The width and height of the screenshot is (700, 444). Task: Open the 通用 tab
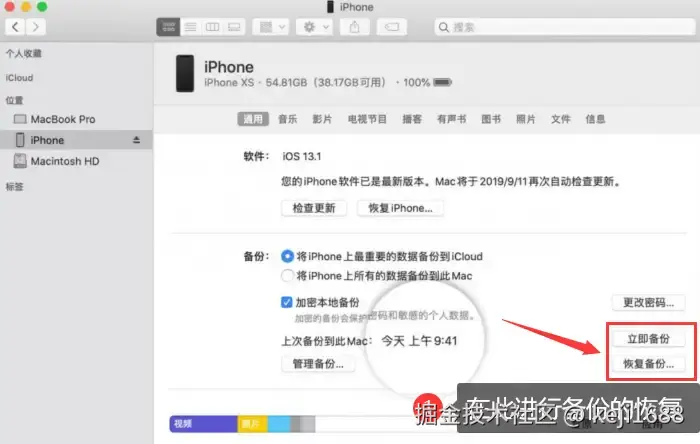pos(253,119)
